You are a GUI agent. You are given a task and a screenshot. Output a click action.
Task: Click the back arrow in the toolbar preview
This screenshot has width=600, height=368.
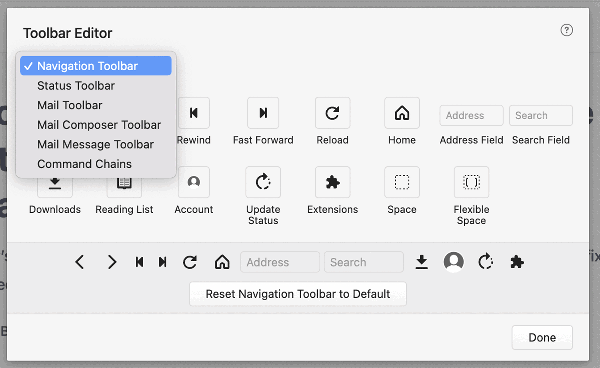pyautogui.click(x=80, y=262)
